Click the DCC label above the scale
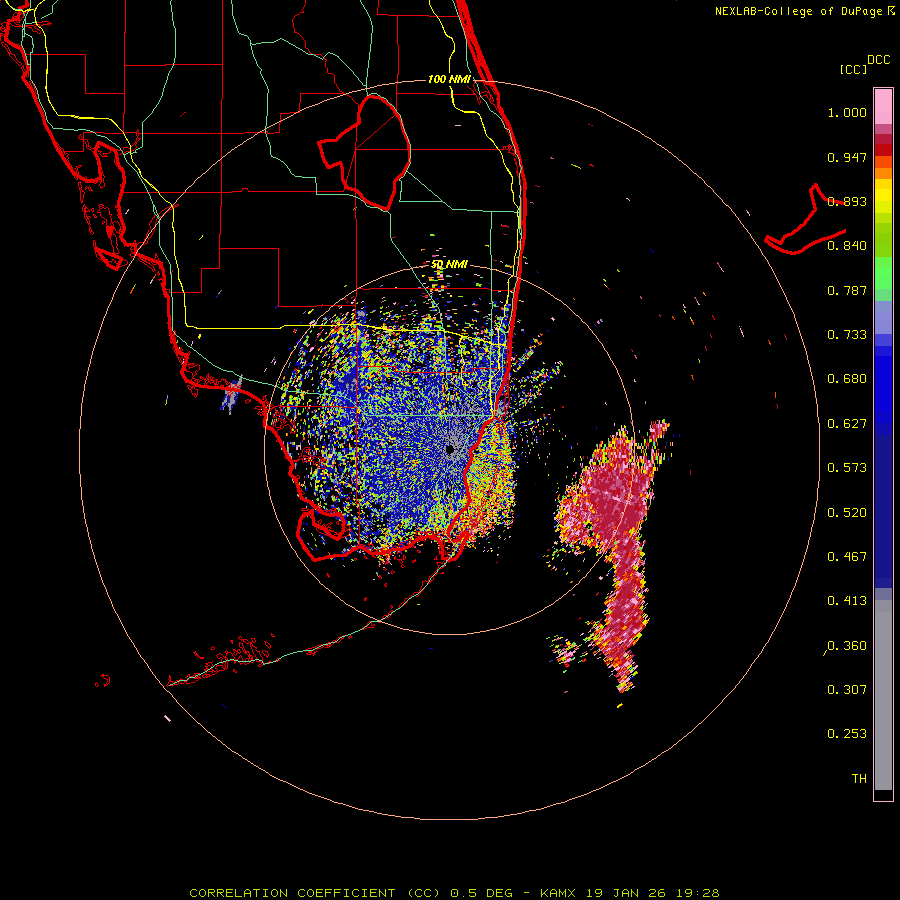The image size is (900, 900). tap(878, 60)
